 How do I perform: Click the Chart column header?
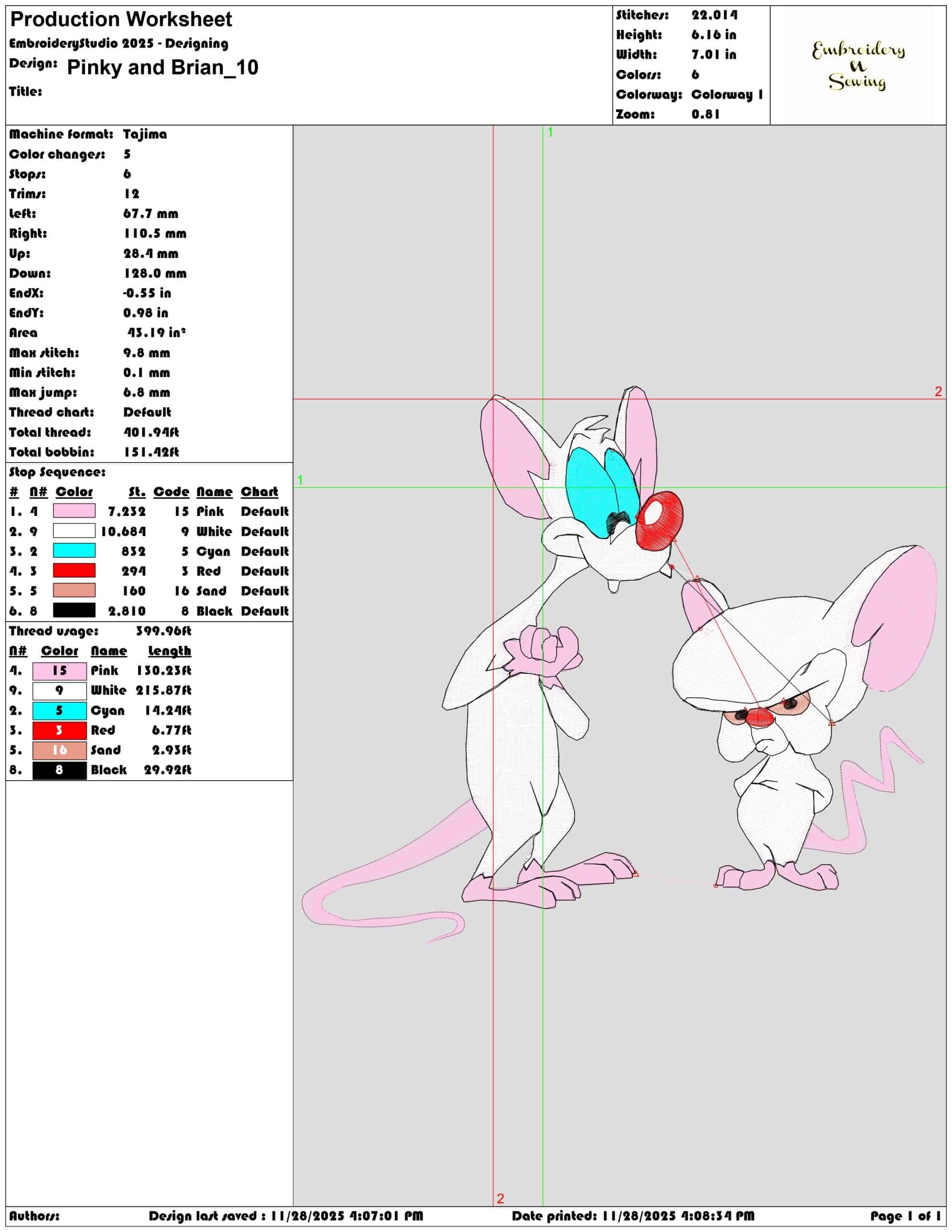click(259, 492)
